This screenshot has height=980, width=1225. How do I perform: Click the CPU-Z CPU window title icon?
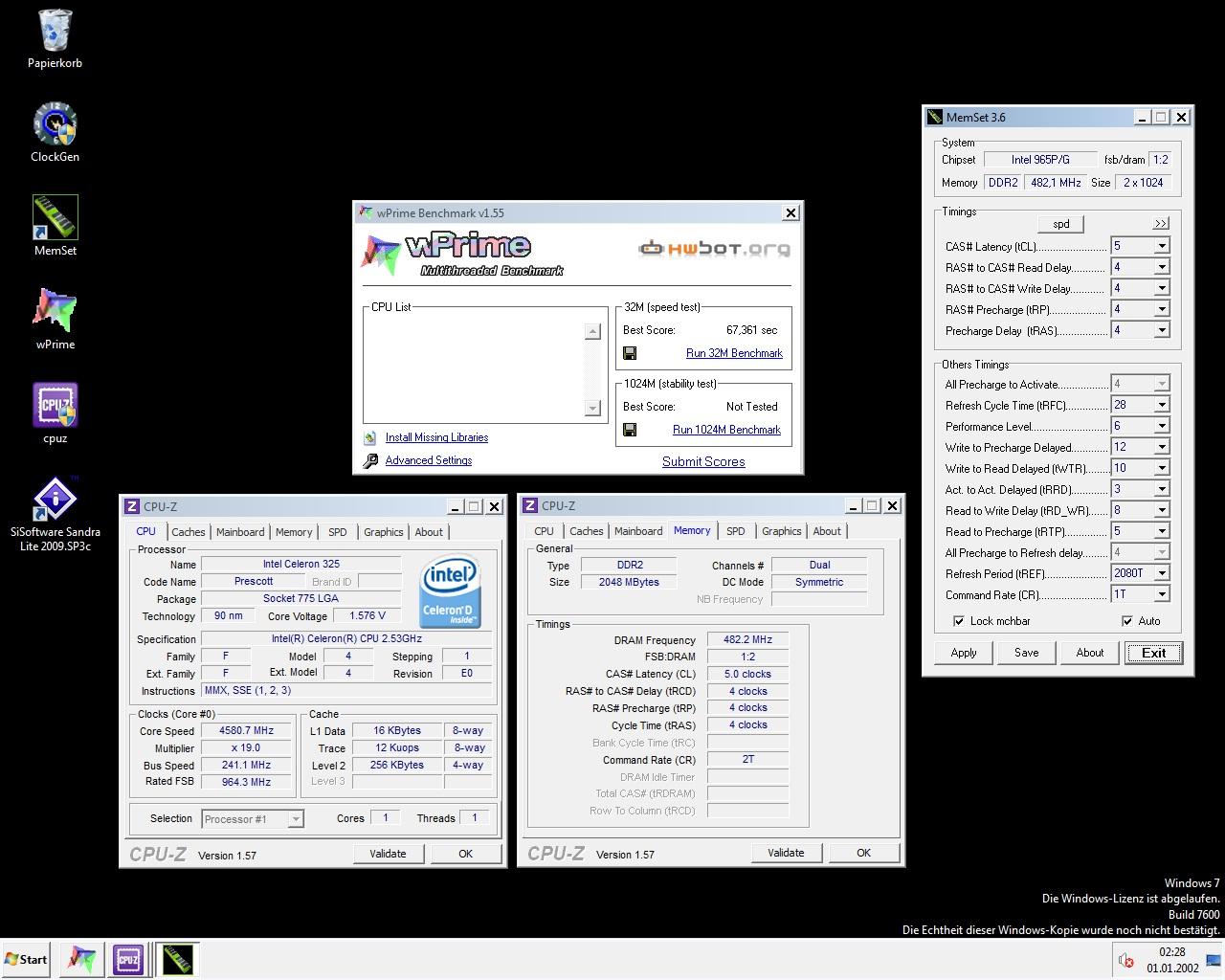tap(132, 506)
